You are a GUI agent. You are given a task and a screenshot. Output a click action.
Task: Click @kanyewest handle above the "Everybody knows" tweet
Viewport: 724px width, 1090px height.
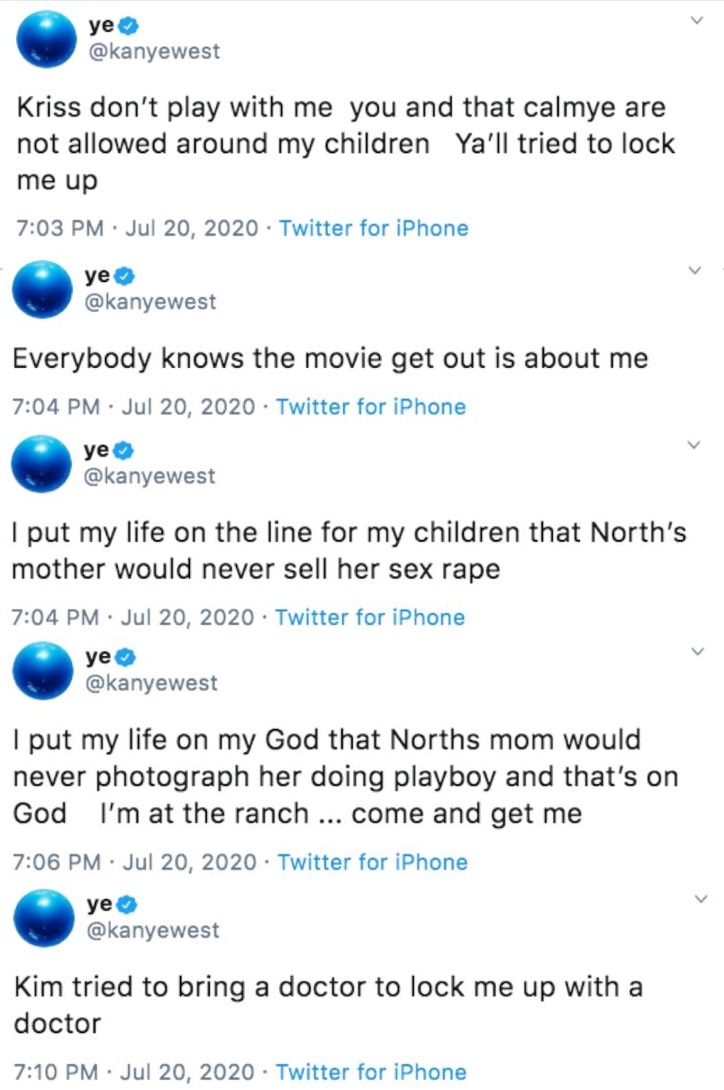(x=150, y=301)
